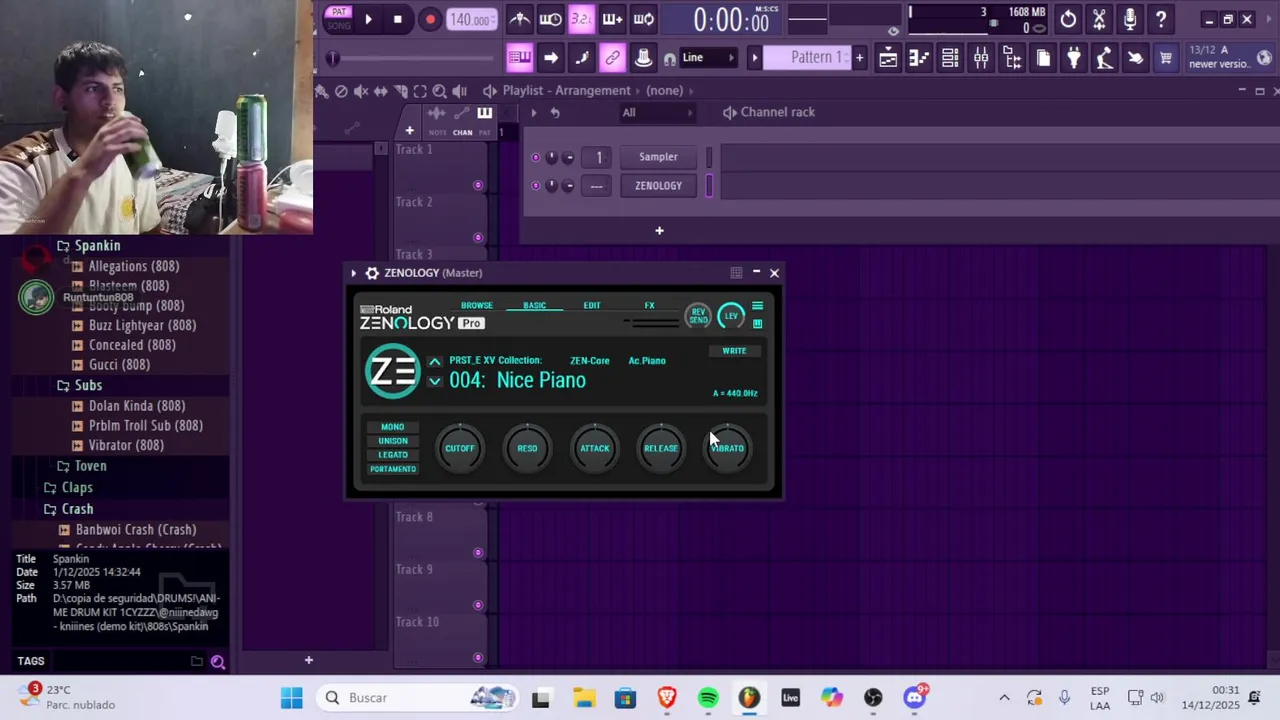Stop playback with the Stop button
This screenshot has width=1280, height=720.
[x=398, y=19]
